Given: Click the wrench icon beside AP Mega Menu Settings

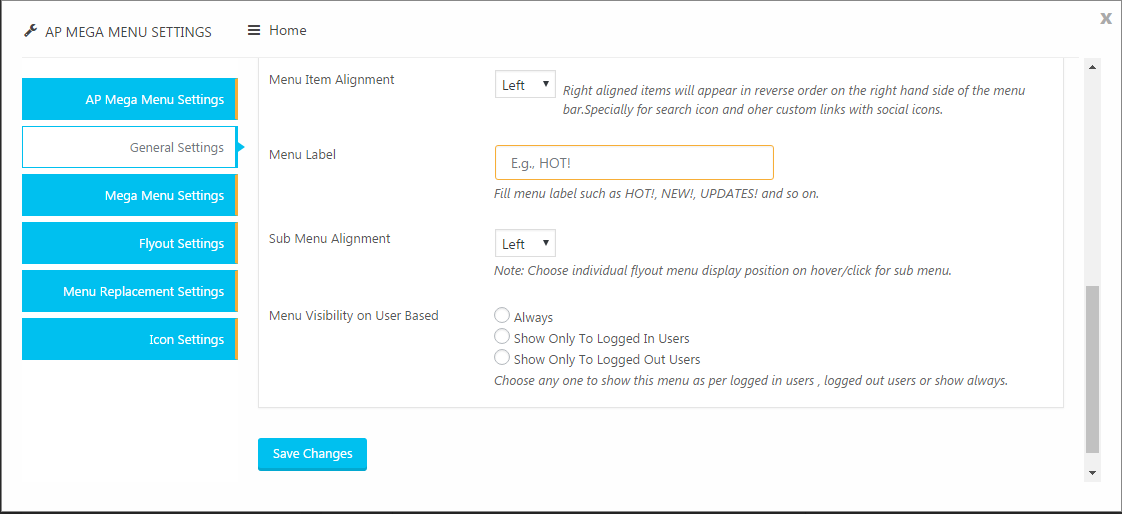Looking at the screenshot, I should point(30,31).
